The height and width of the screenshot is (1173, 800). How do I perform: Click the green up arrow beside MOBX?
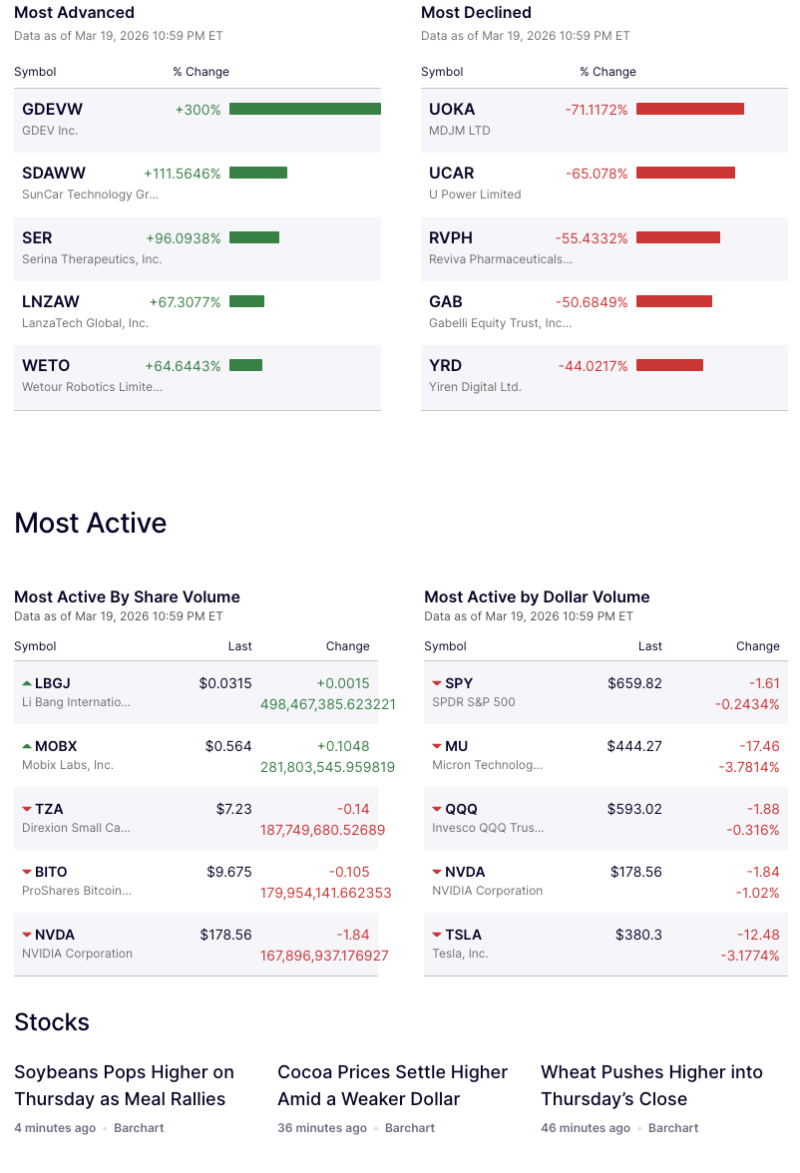click(x=27, y=746)
